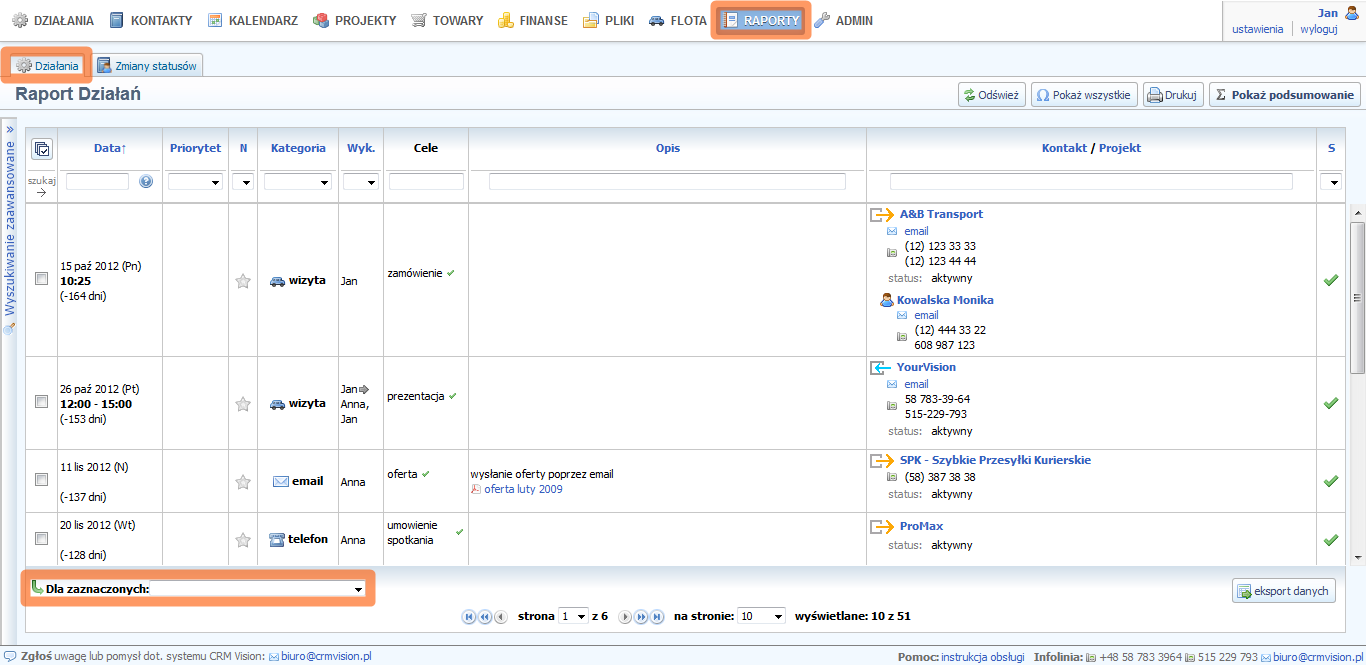Click into the Opis search field

coord(667,182)
